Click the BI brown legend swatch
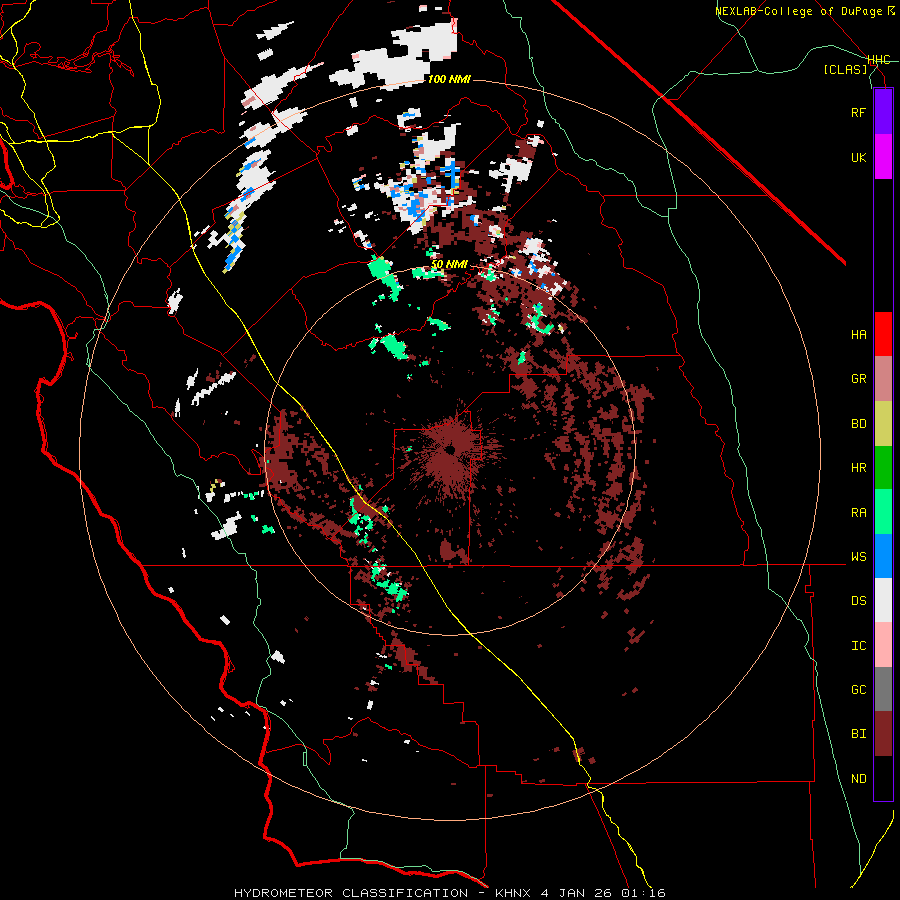900x900 pixels. pyautogui.click(x=883, y=734)
